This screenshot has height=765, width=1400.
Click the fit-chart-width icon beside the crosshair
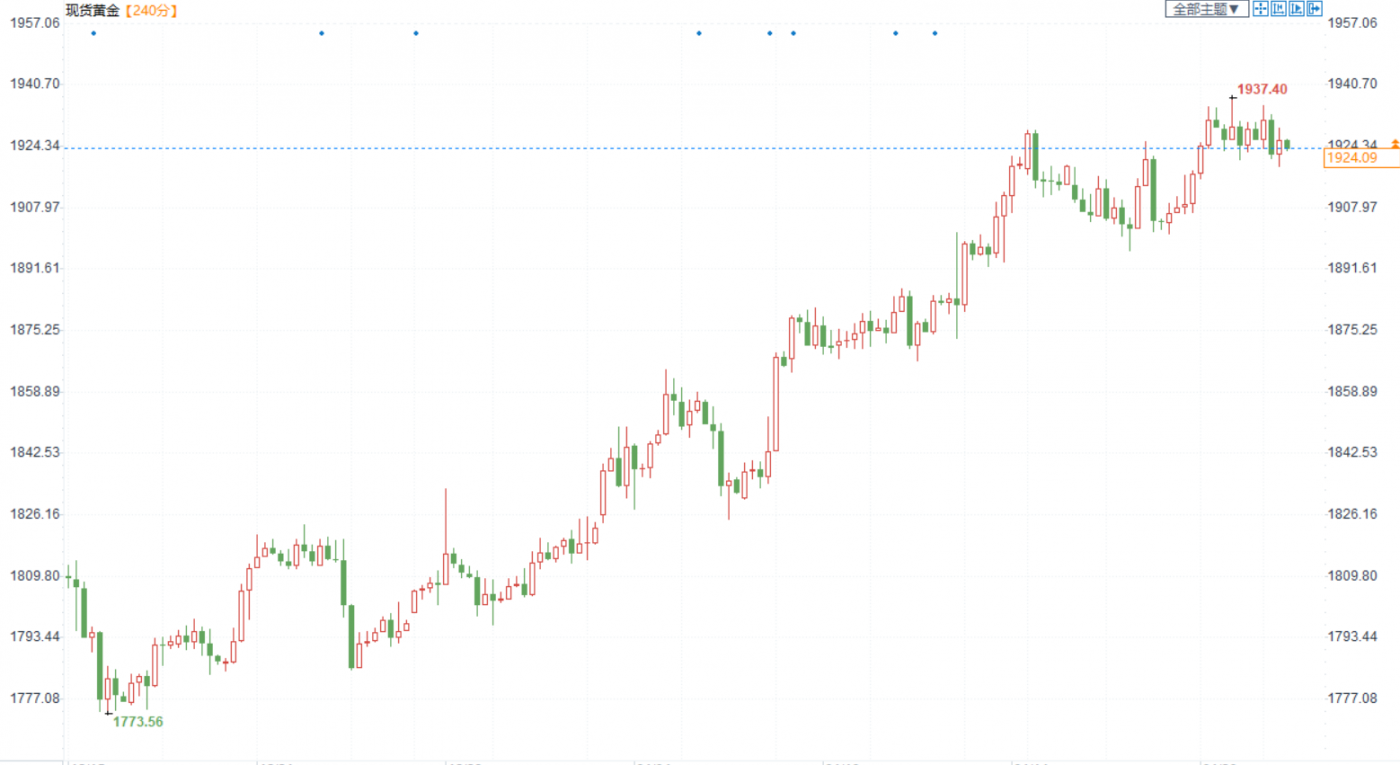point(1279,9)
